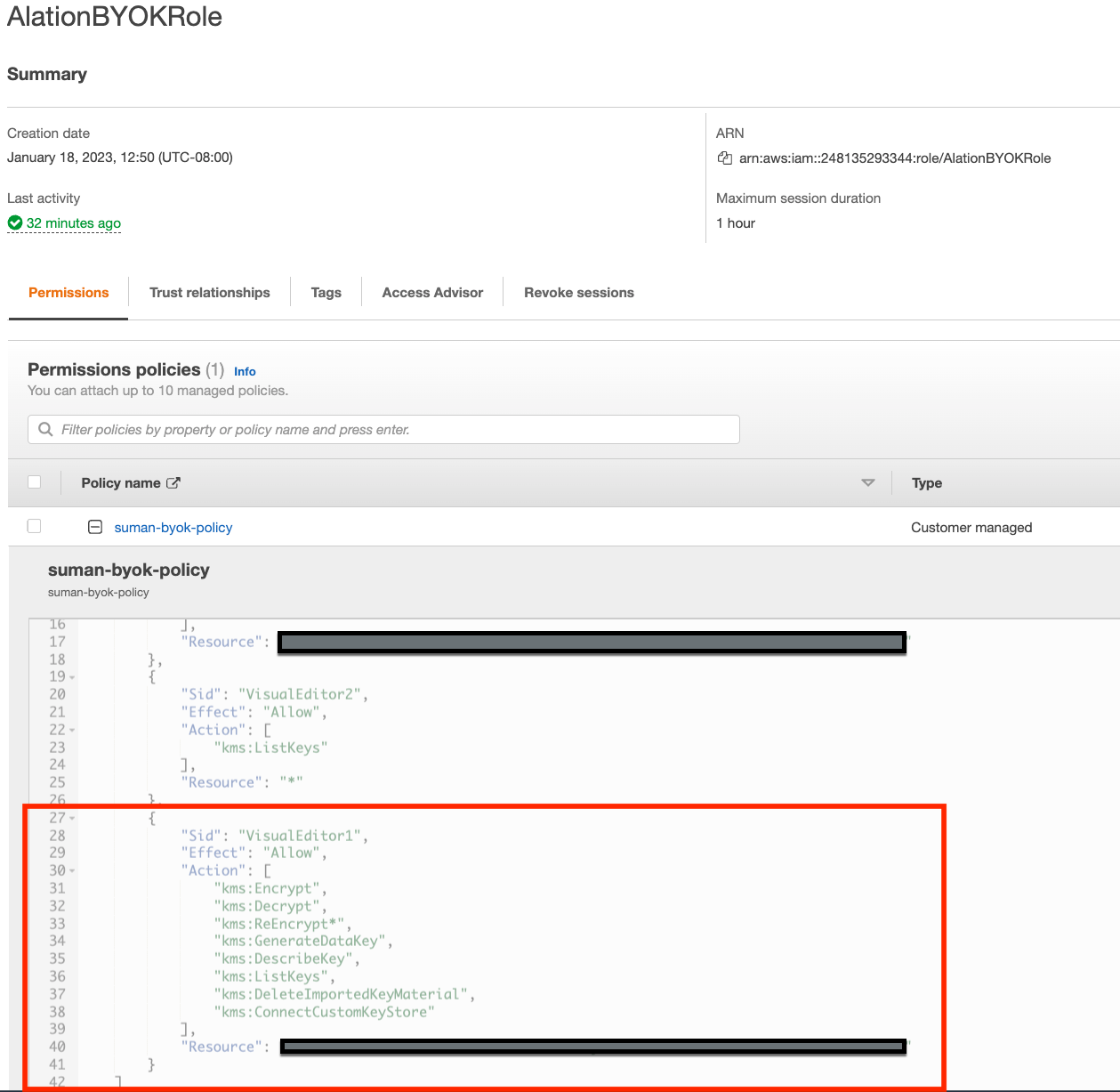Click the "Resource": "*" line 25
Image resolution: width=1120 pixels, height=1092 pixels.
242,782
